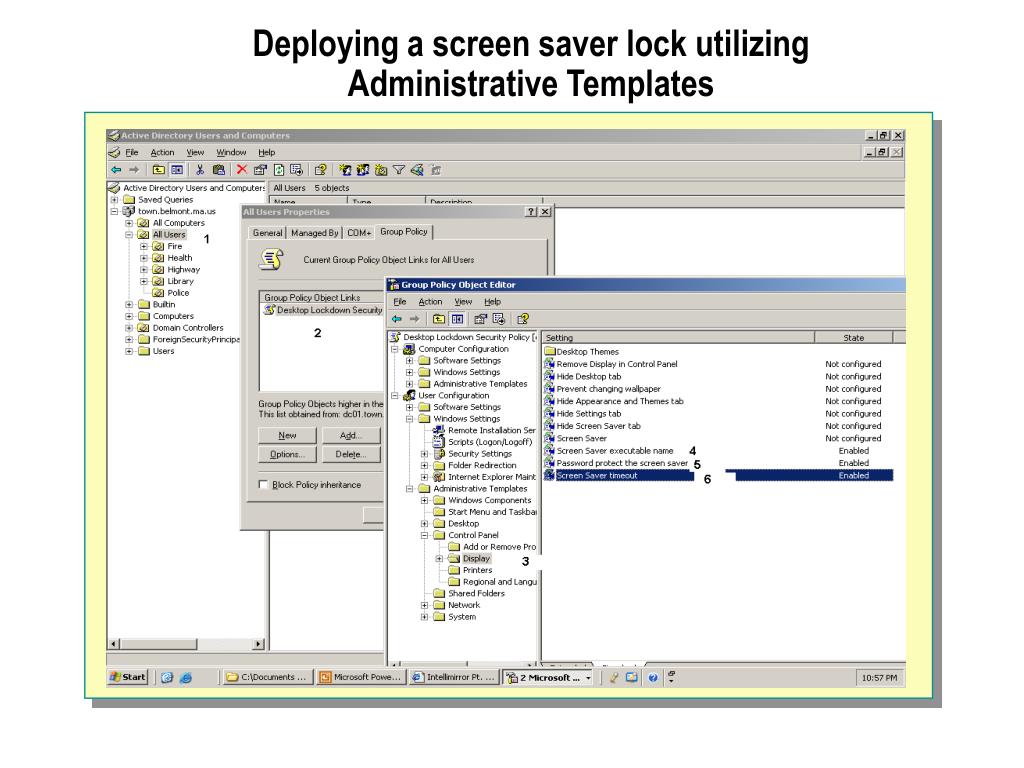Click Back arrow in Group Policy Object Editor
Screen dimensions: 1024x768
coord(396,319)
